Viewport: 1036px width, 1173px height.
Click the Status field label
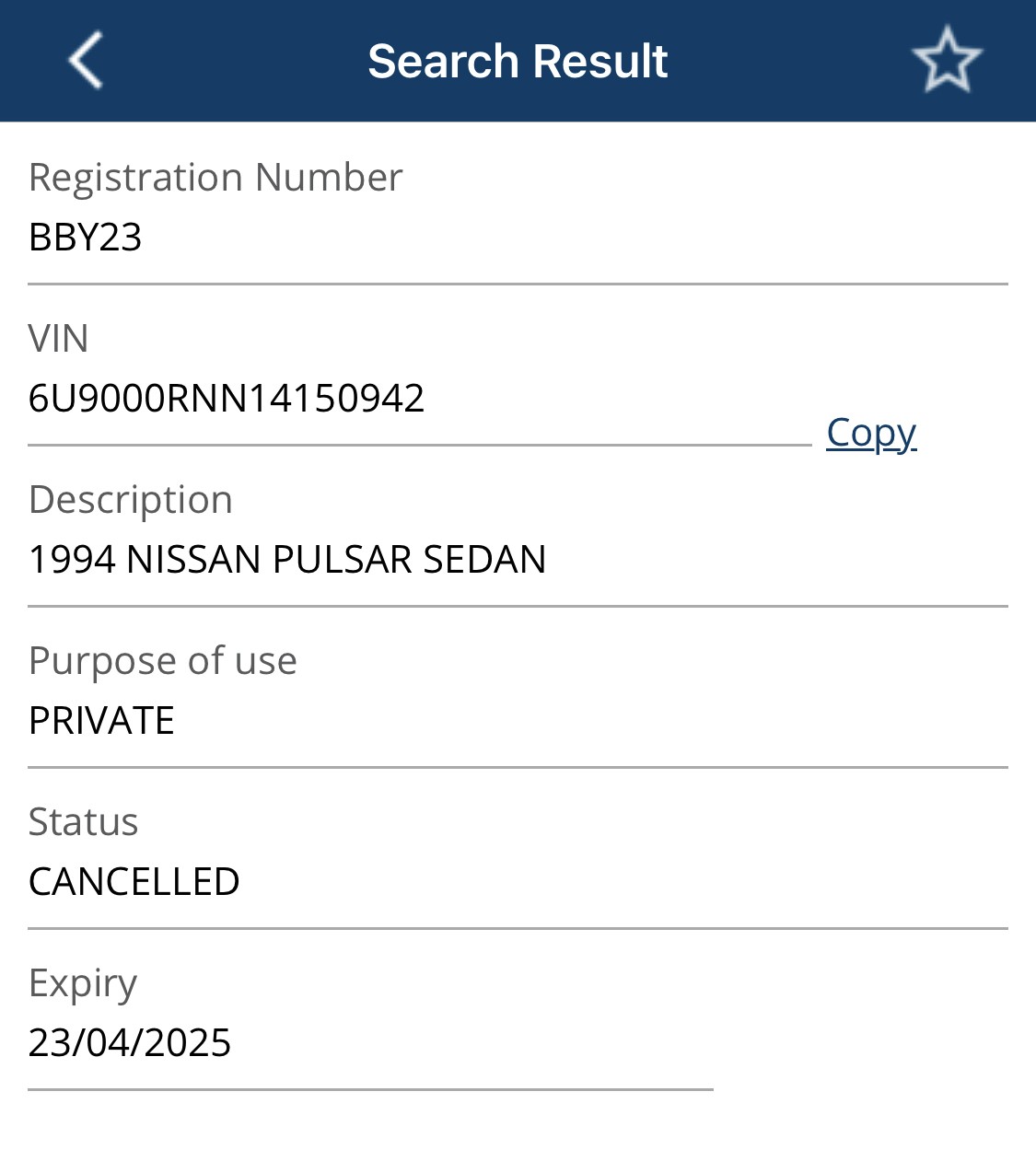click(x=83, y=822)
